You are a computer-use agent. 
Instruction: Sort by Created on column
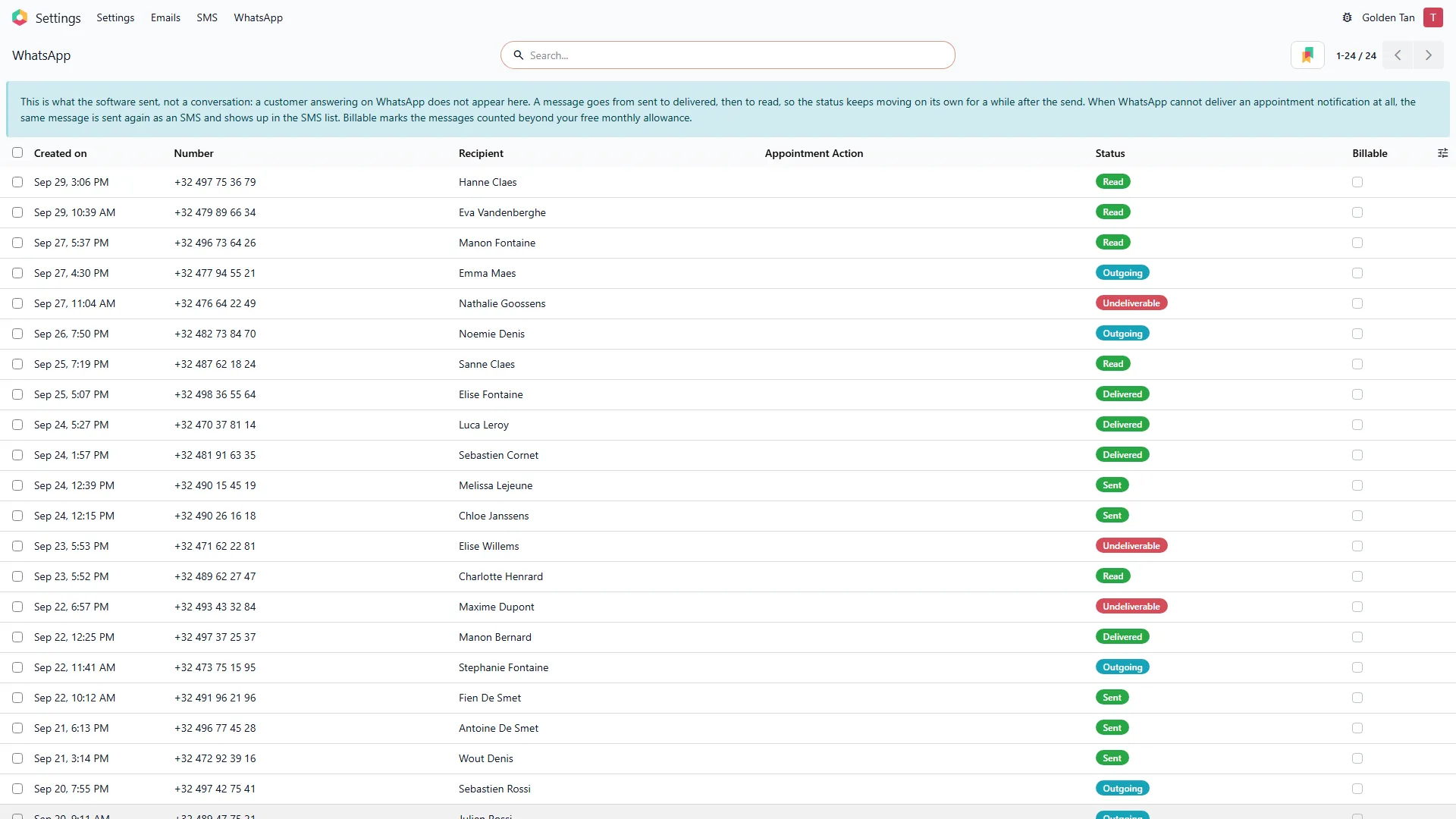(x=61, y=153)
